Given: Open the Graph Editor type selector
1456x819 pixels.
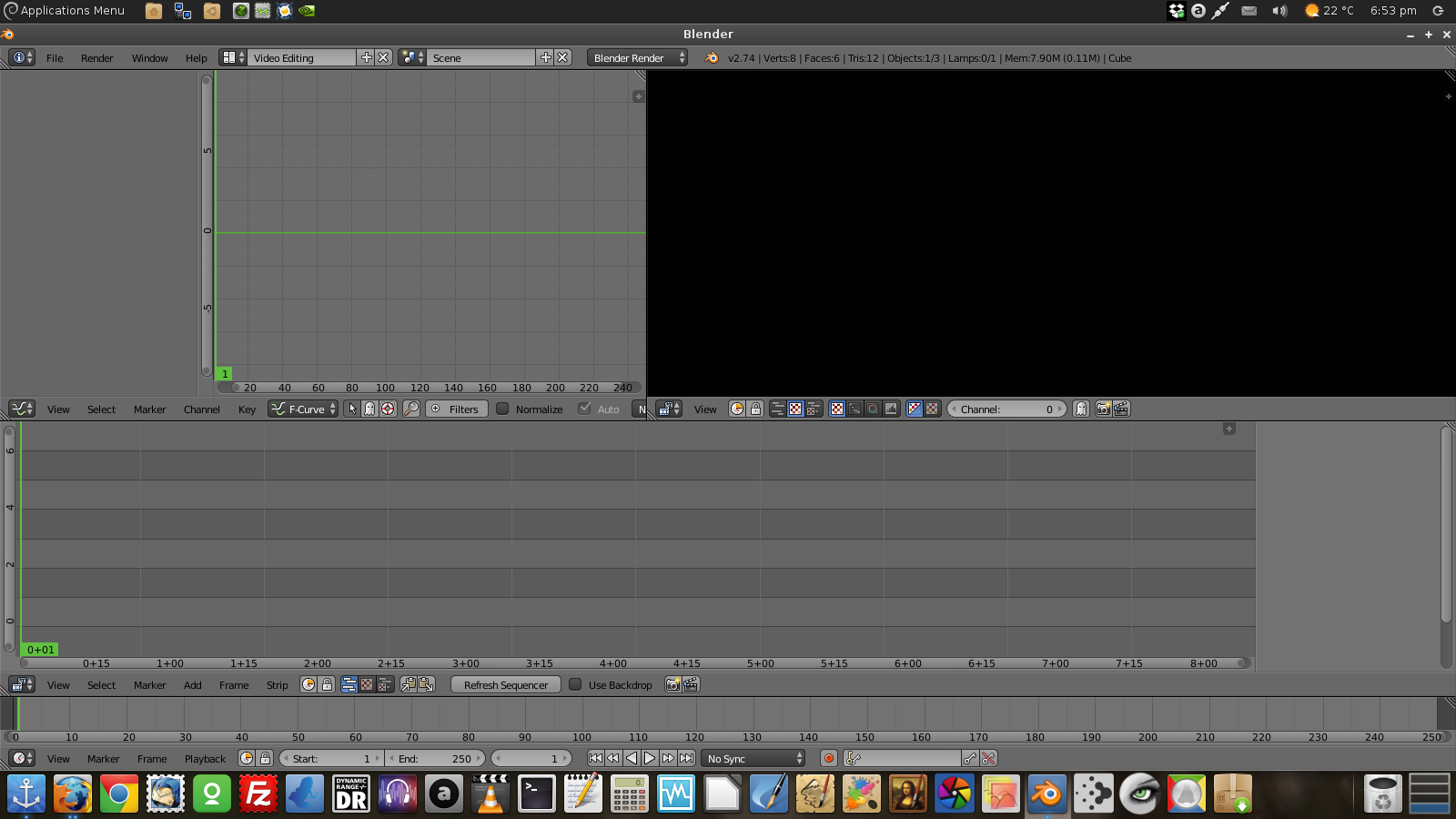Looking at the screenshot, I should [x=22, y=409].
